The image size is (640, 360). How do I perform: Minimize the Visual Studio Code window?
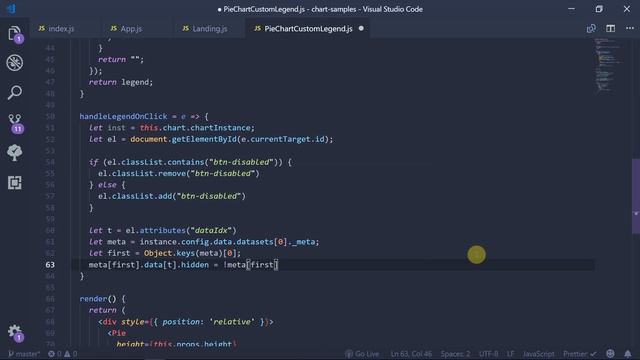571,9
